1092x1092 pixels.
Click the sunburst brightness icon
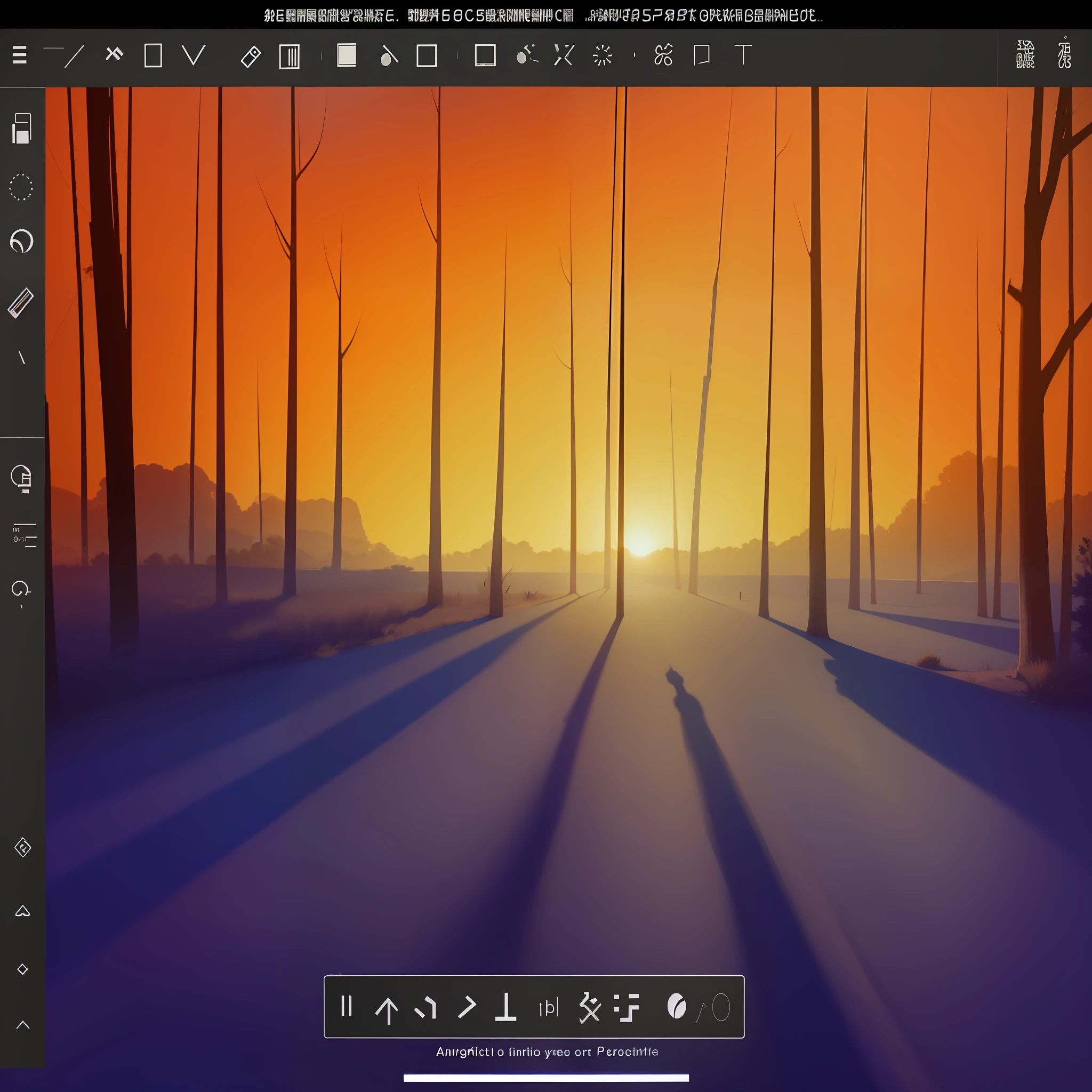(603, 55)
